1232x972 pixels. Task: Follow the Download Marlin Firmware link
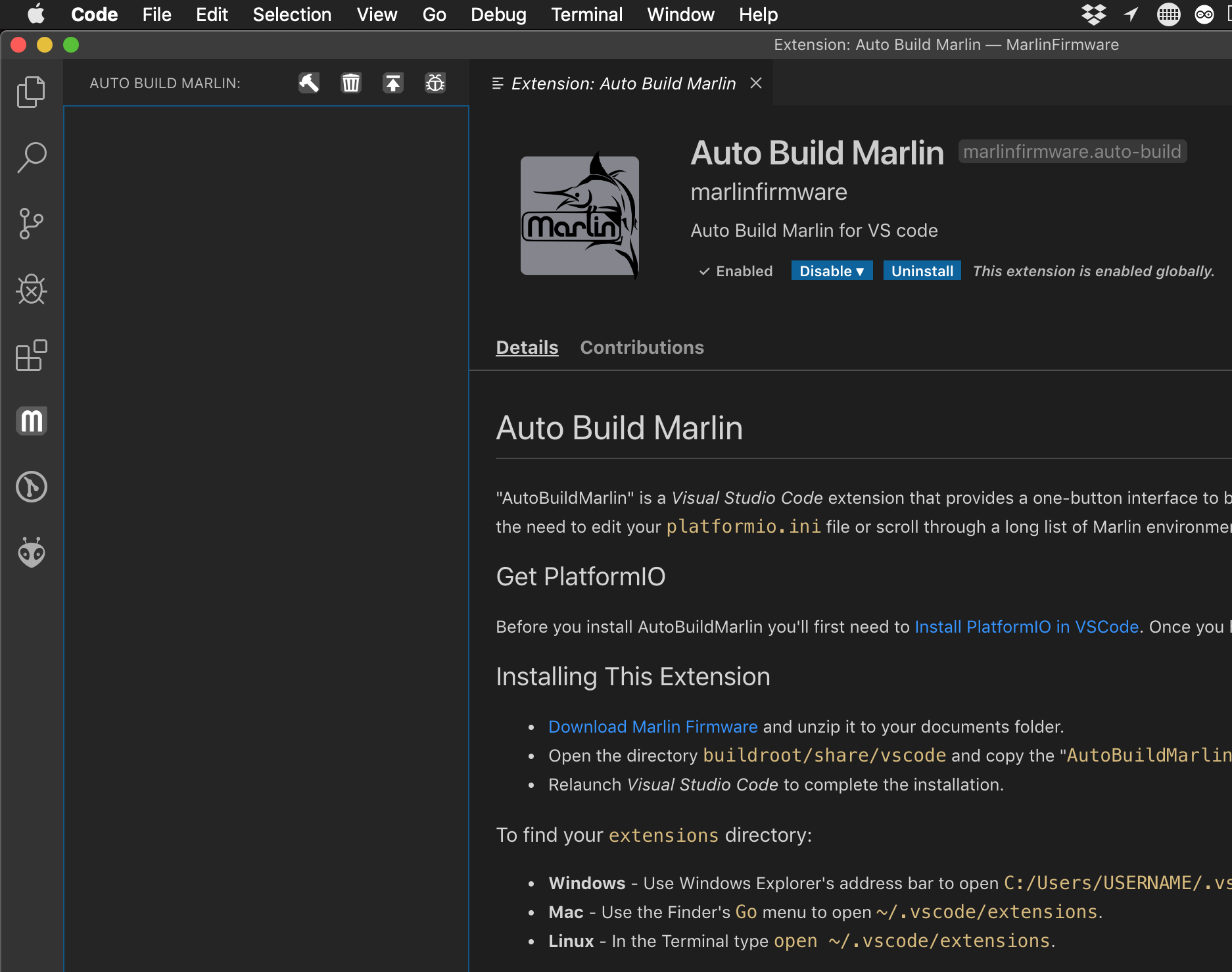tap(653, 727)
